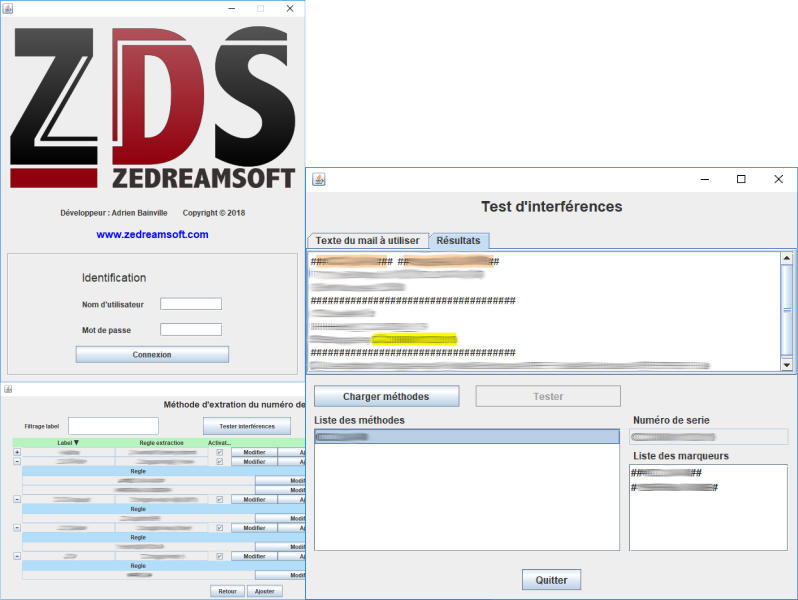Open the www.zedreamsoft.com link
The height and width of the screenshot is (600, 798).
(152, 235)
